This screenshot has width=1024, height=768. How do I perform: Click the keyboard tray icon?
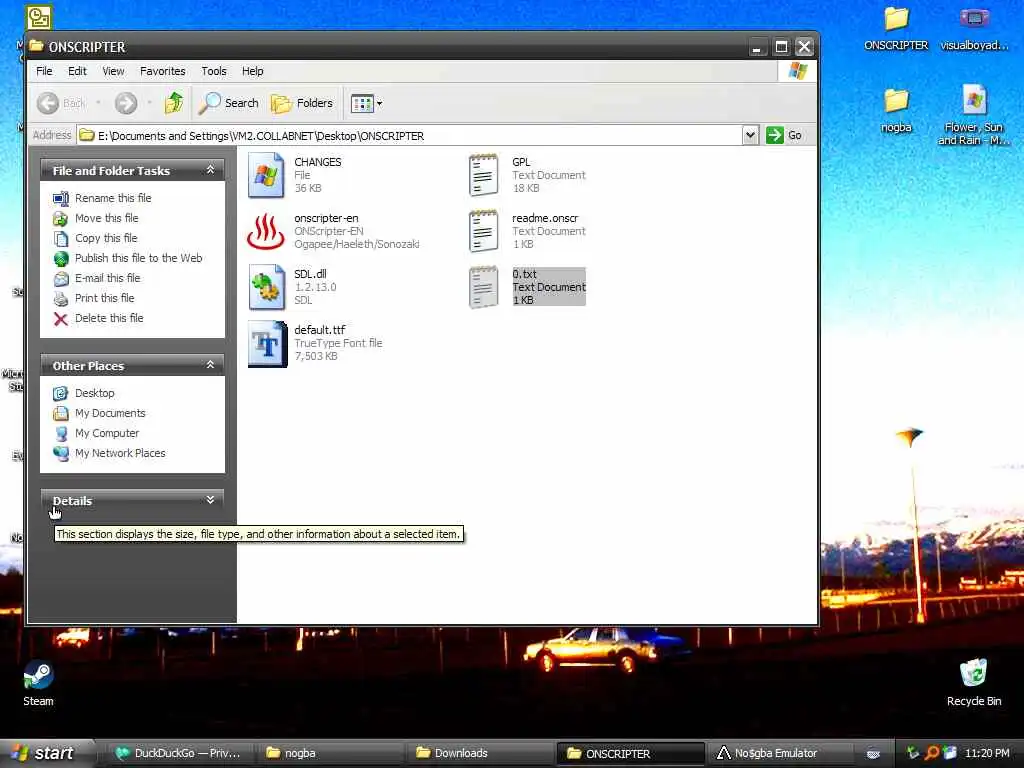point(873,754)
